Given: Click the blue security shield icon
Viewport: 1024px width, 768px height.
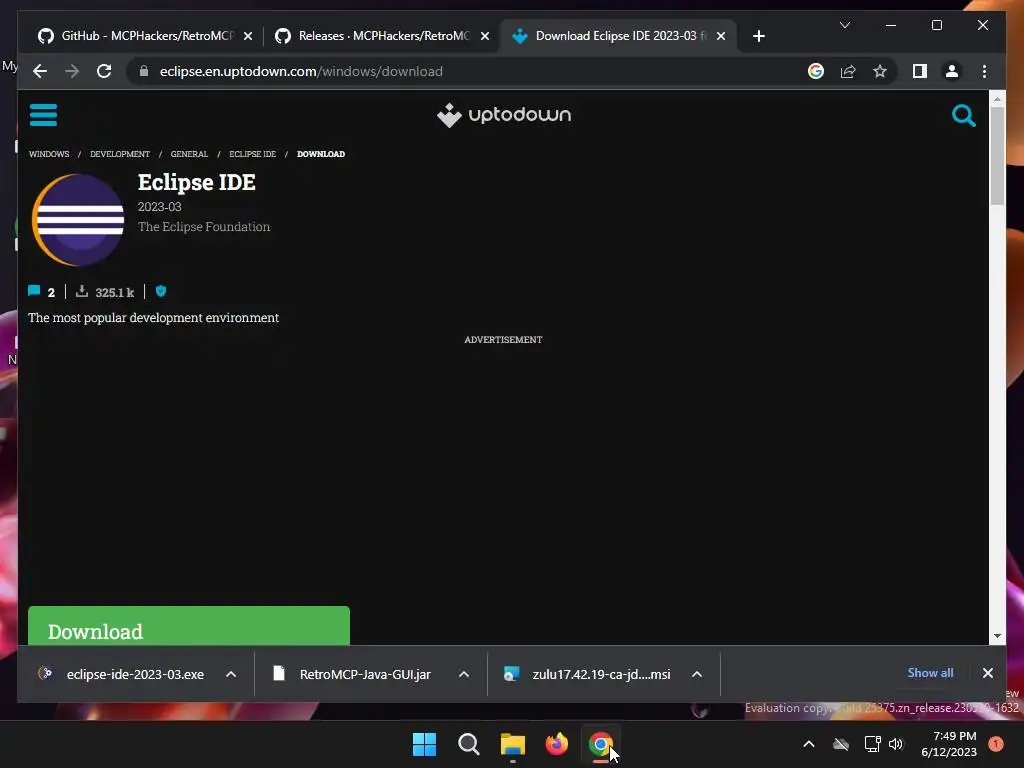Looking at the screenshot, I should coord(161,291).
